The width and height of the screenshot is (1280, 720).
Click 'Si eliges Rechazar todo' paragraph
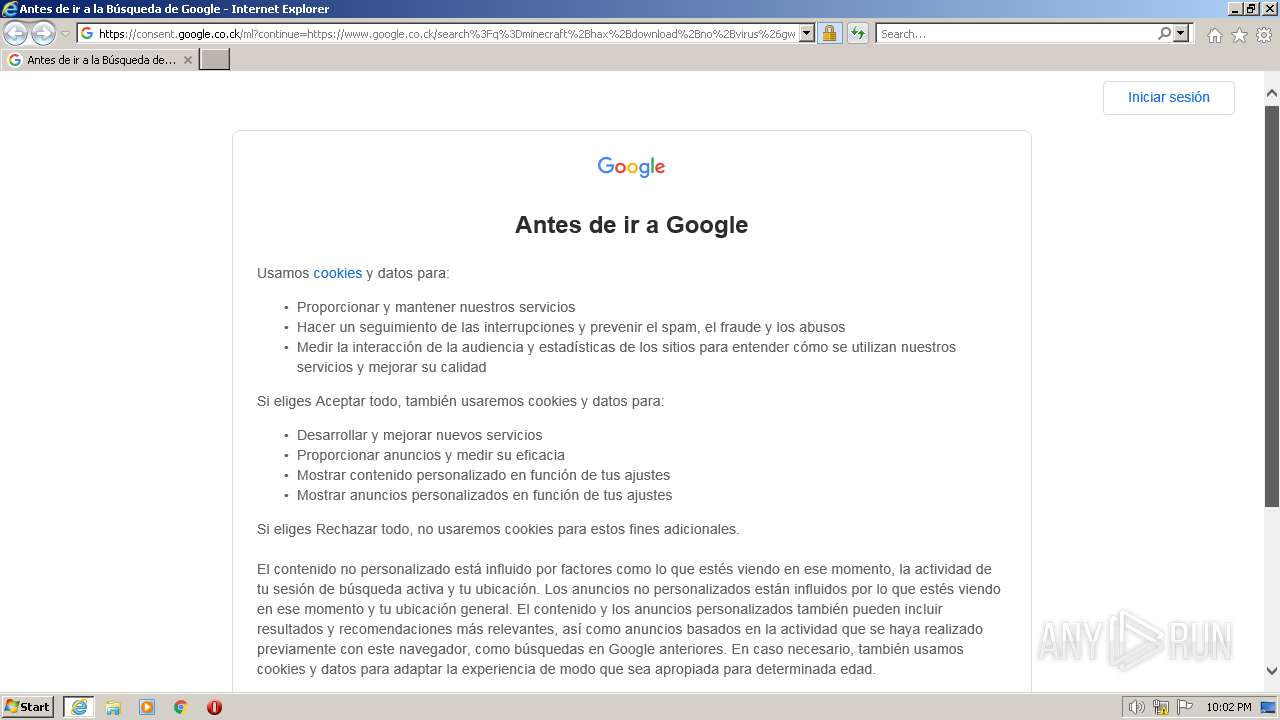[x=498, y=529]
